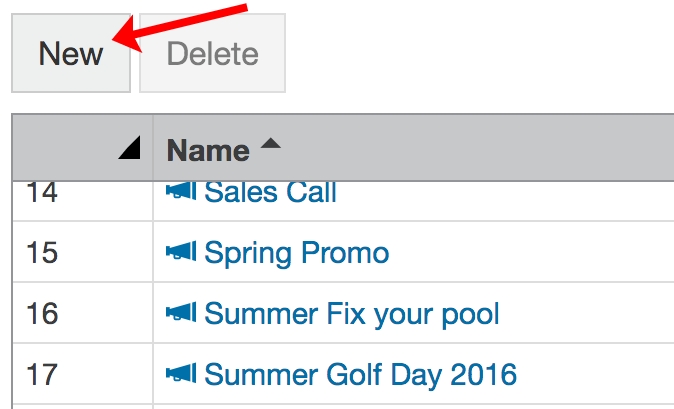
Task: Click the ascending sort arrow beside Name
Action: pos(270,145)
